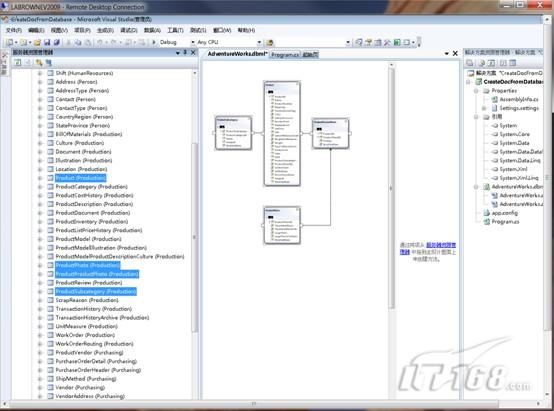
Task: Click the Open File folder icon
Action: point(37,42)
